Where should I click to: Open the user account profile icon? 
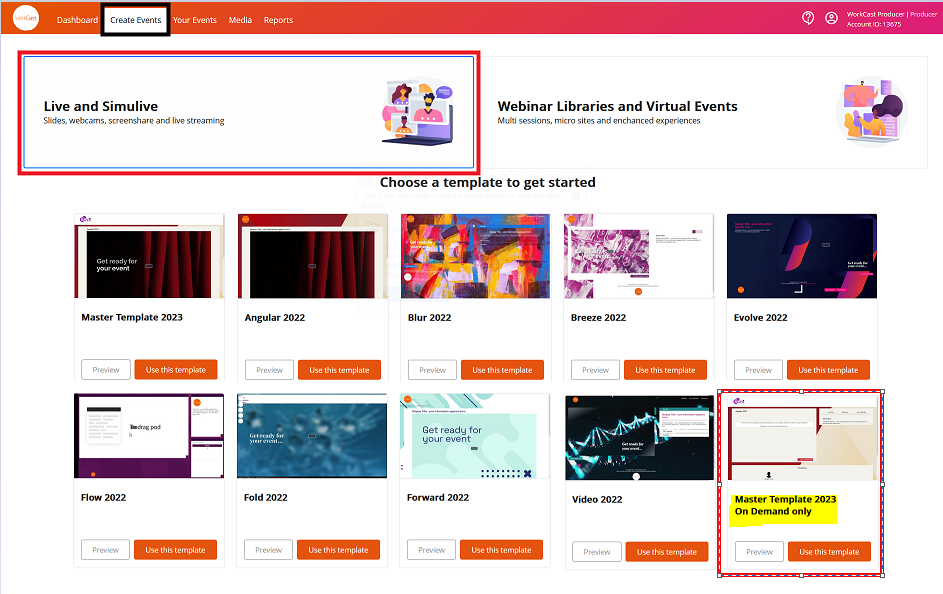tap(831, 18)
